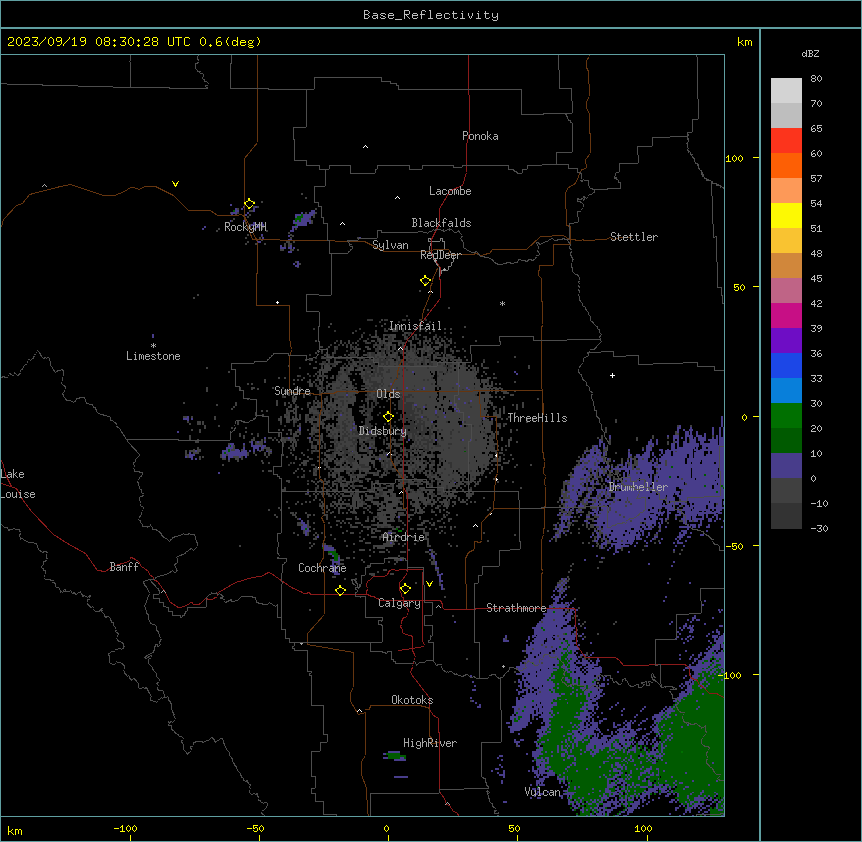This screenshot has height=842, width=862.
Task: Click the indigo legend swatch between 10 and 0
Action: click(786, 466)
